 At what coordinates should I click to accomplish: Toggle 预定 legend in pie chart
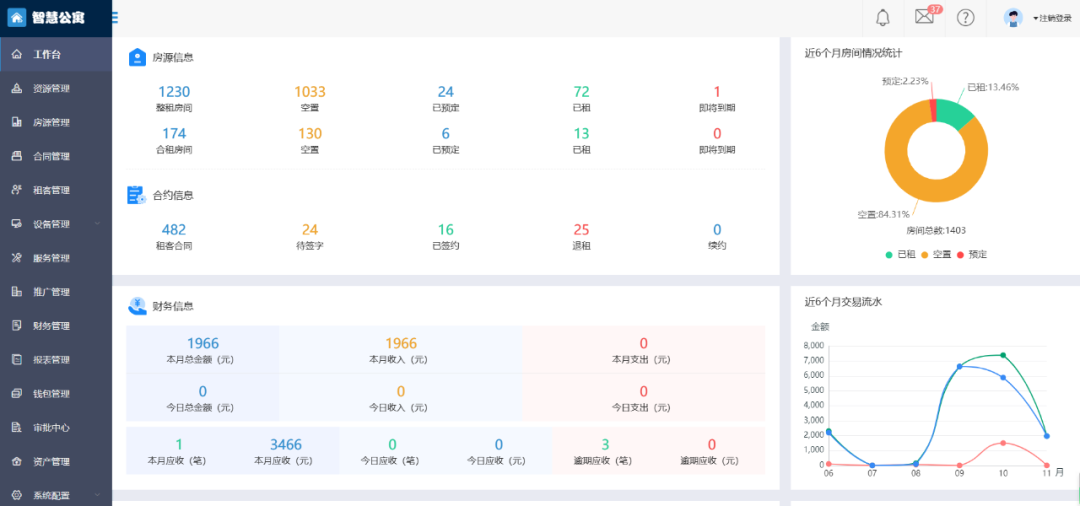coord(972,254)
